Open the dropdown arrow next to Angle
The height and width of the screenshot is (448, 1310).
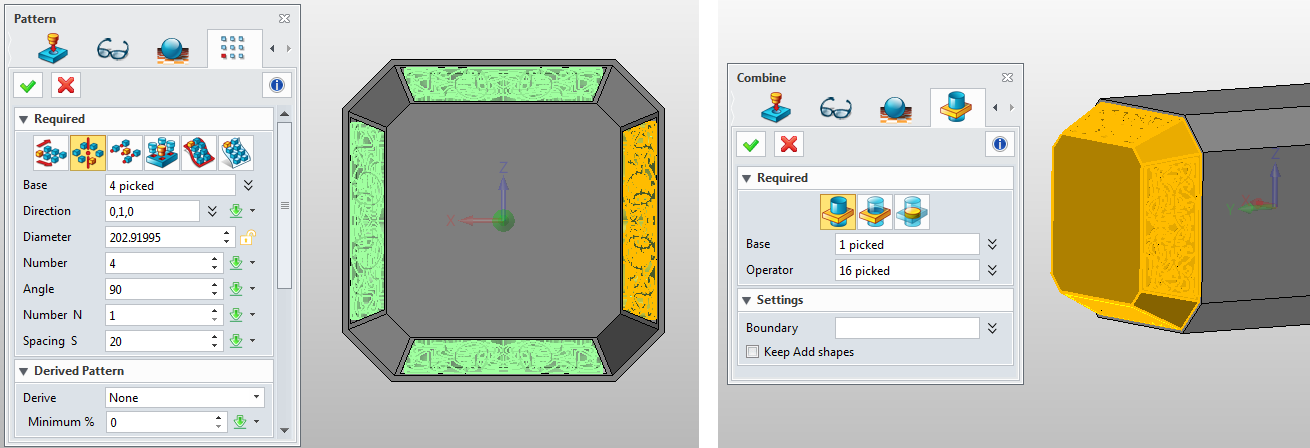click(x=253, y=289)
